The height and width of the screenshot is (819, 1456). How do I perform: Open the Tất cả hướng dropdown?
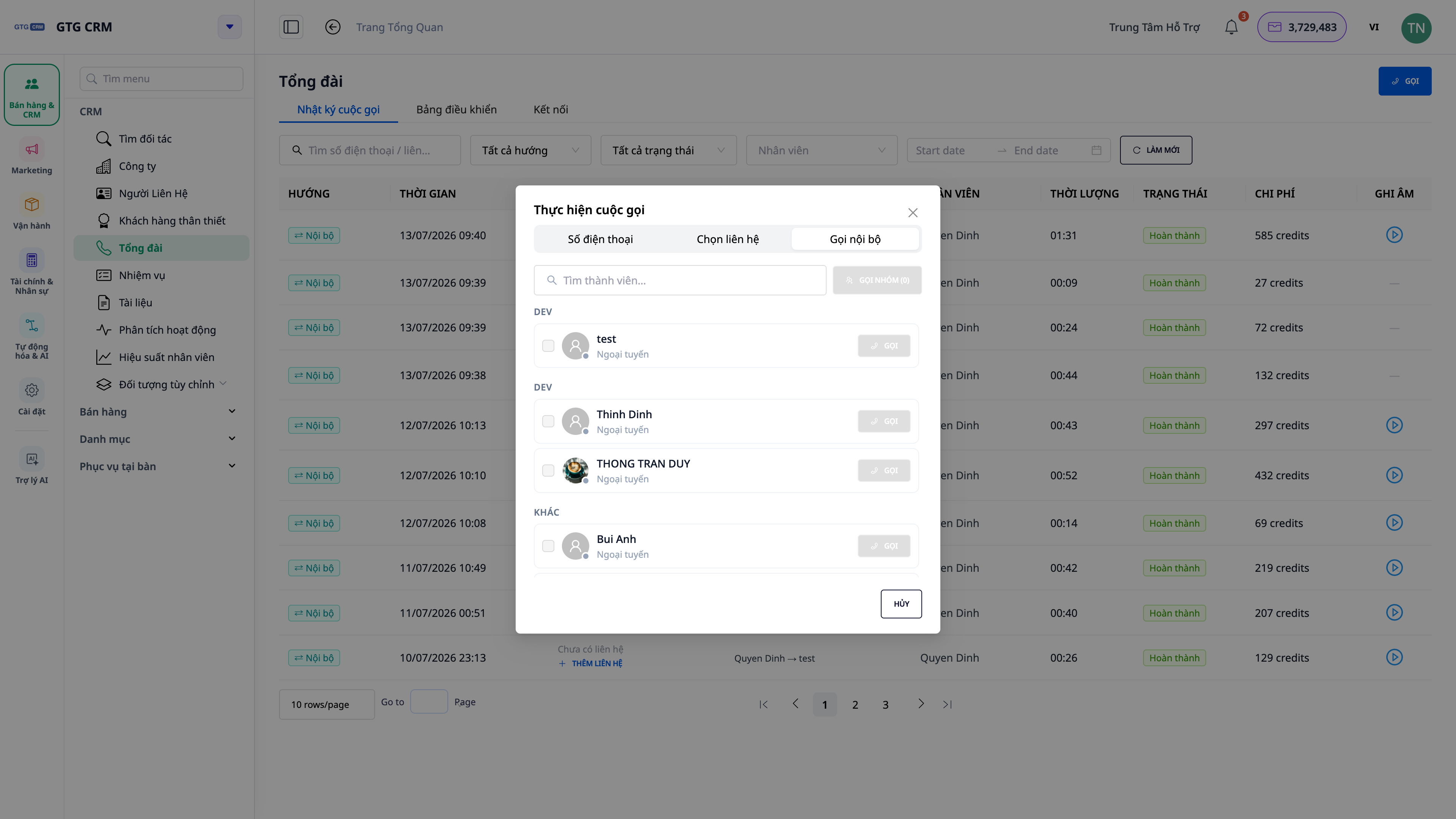point(531,151)
